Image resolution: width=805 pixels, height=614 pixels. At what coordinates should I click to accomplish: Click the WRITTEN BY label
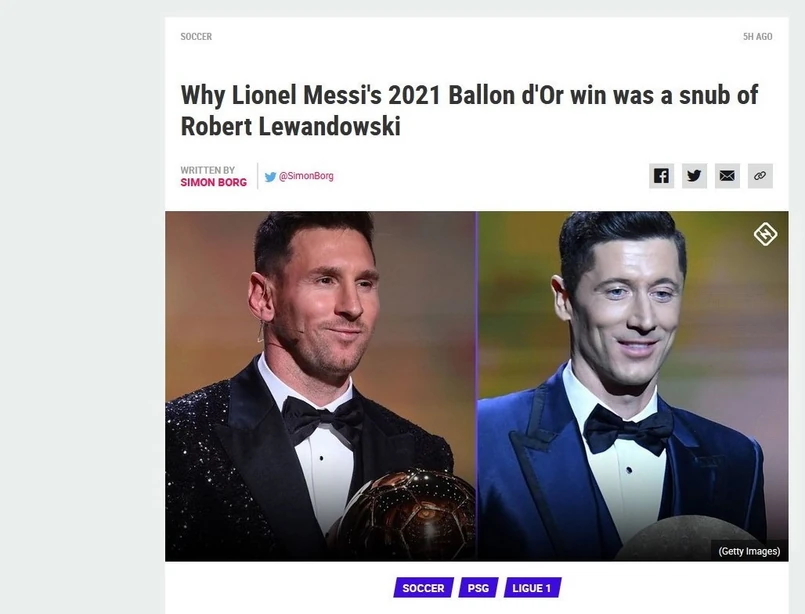point(207,170)
